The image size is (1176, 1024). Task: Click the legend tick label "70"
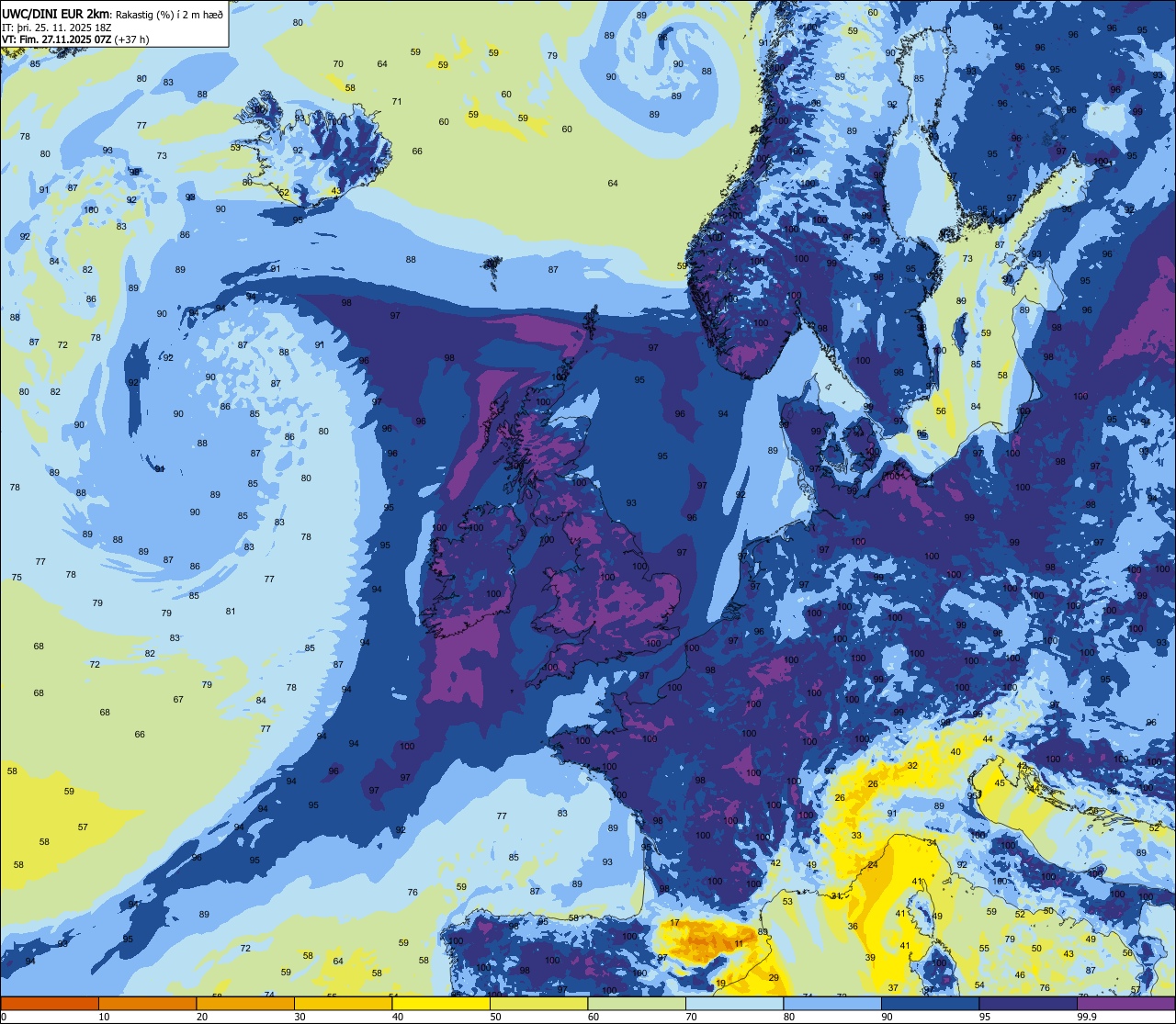point(691,1017)
